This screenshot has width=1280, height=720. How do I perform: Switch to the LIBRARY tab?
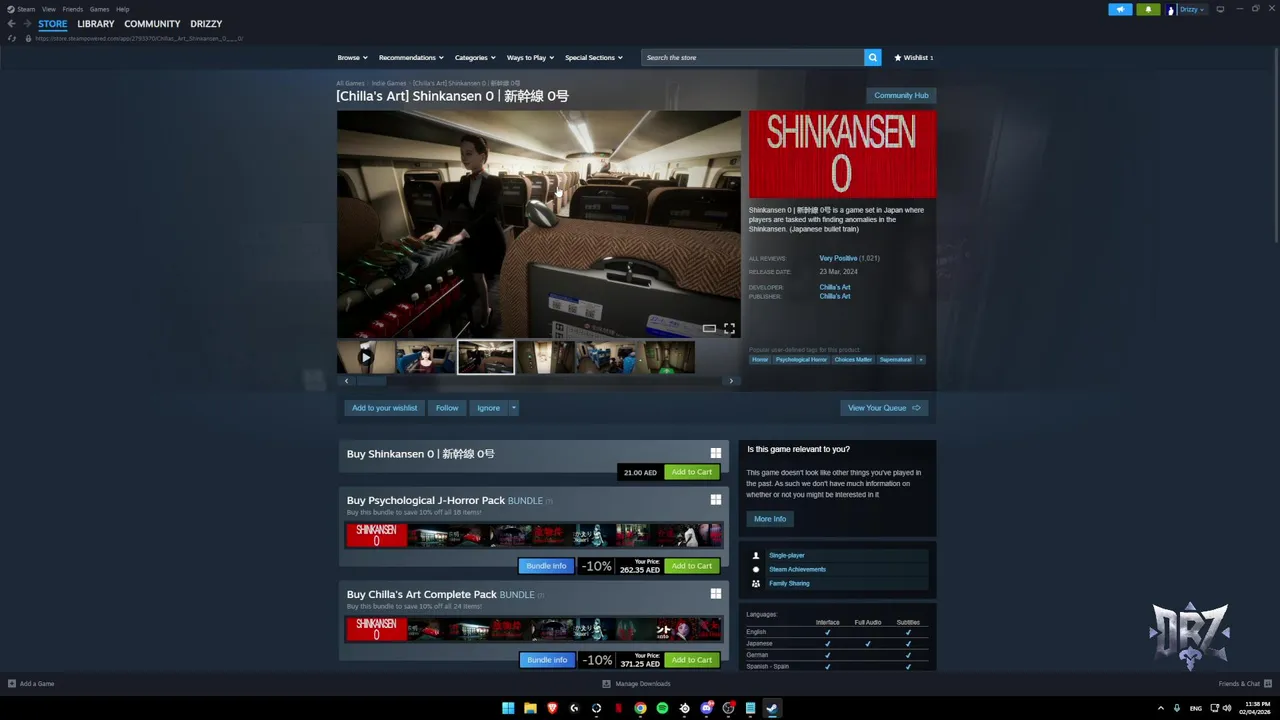tap(96, 24)
